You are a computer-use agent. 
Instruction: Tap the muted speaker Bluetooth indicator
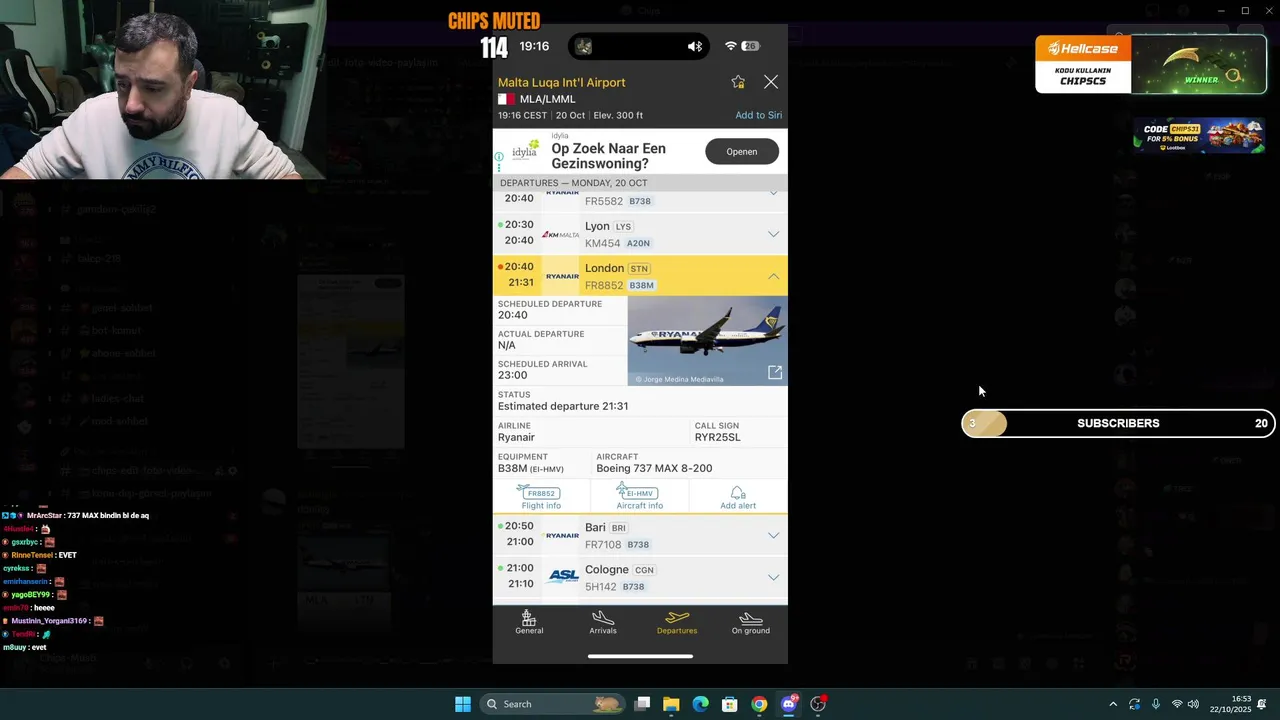(695, 46)
